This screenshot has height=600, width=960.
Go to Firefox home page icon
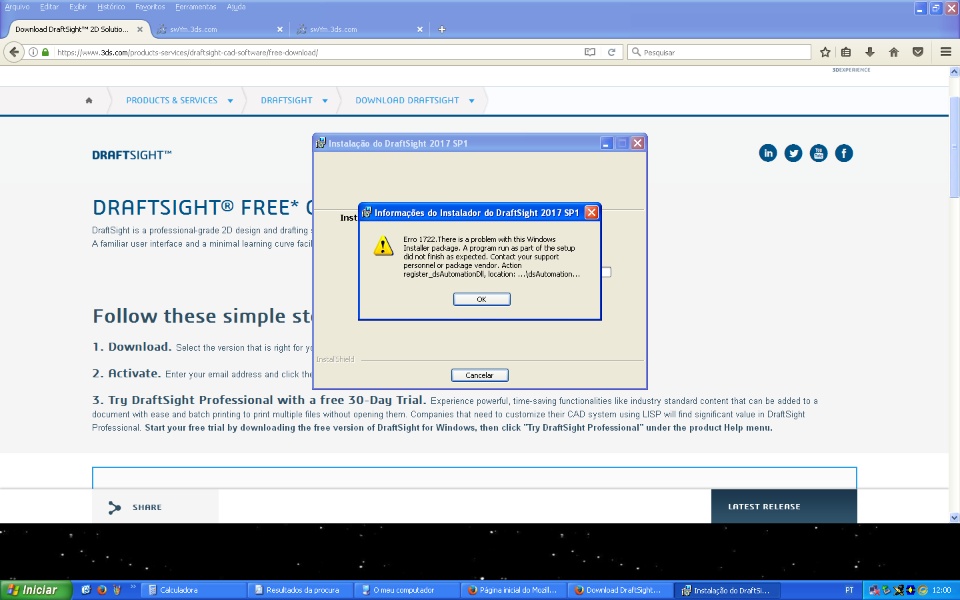click(x=893, y=52)
